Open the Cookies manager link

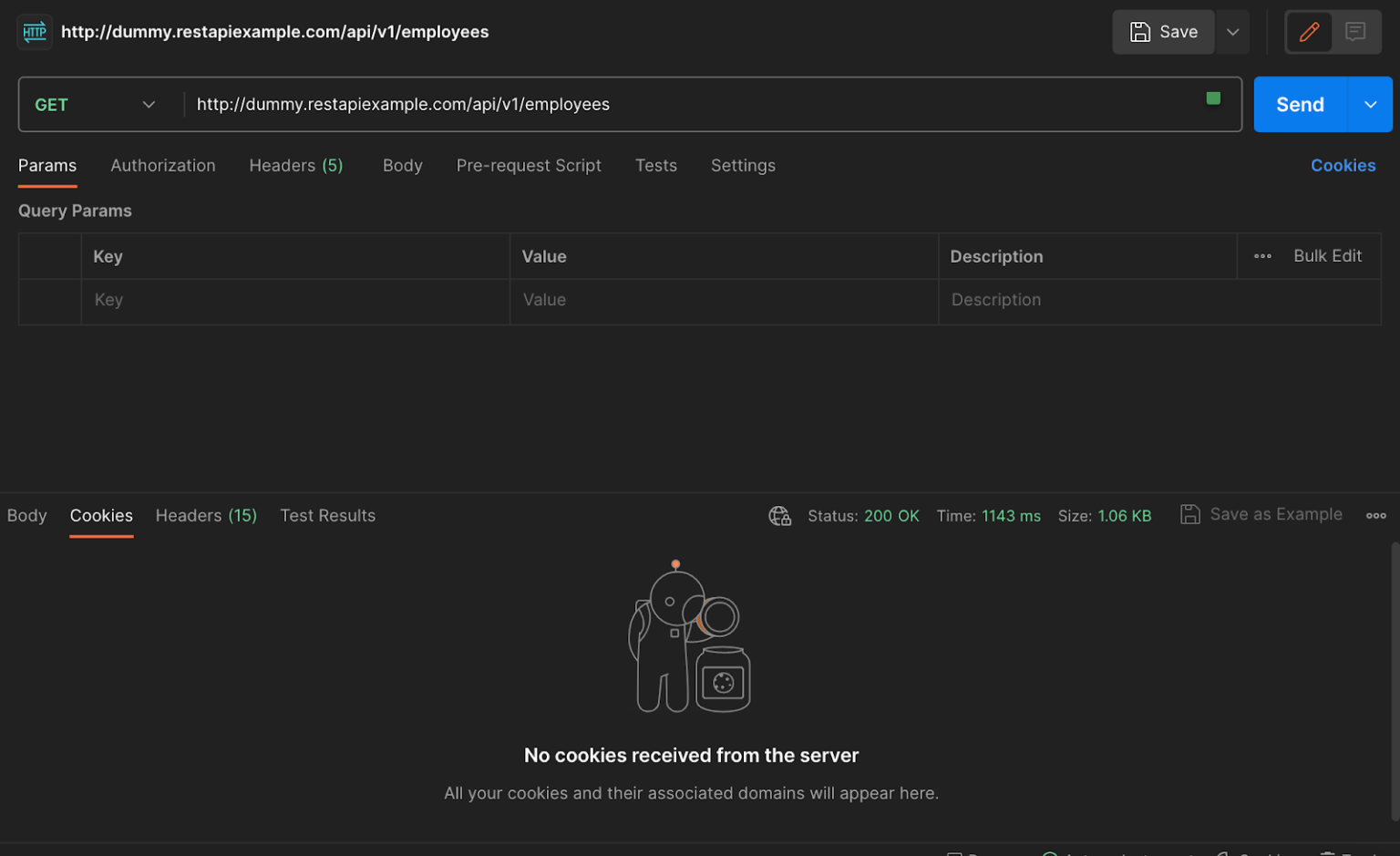pyautogui.click(x=1343, y=165)
